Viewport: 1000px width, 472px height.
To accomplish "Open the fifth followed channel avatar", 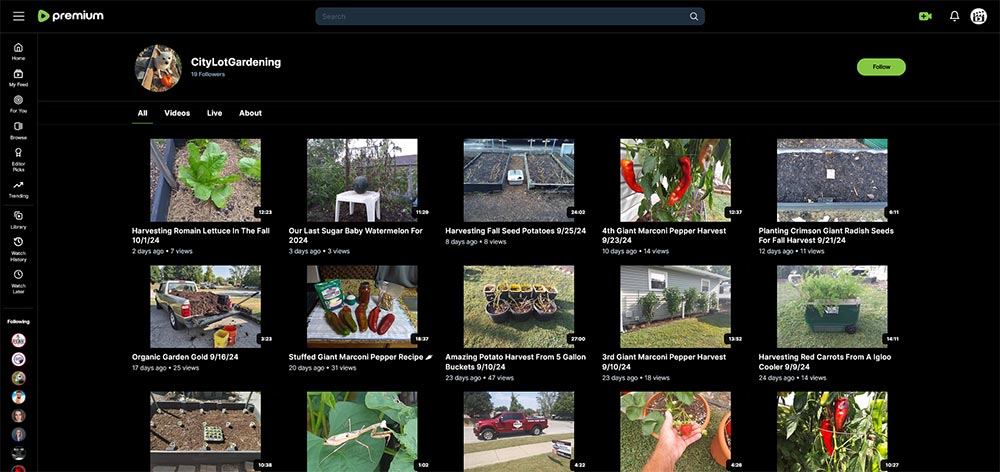I will click(18, 416).
